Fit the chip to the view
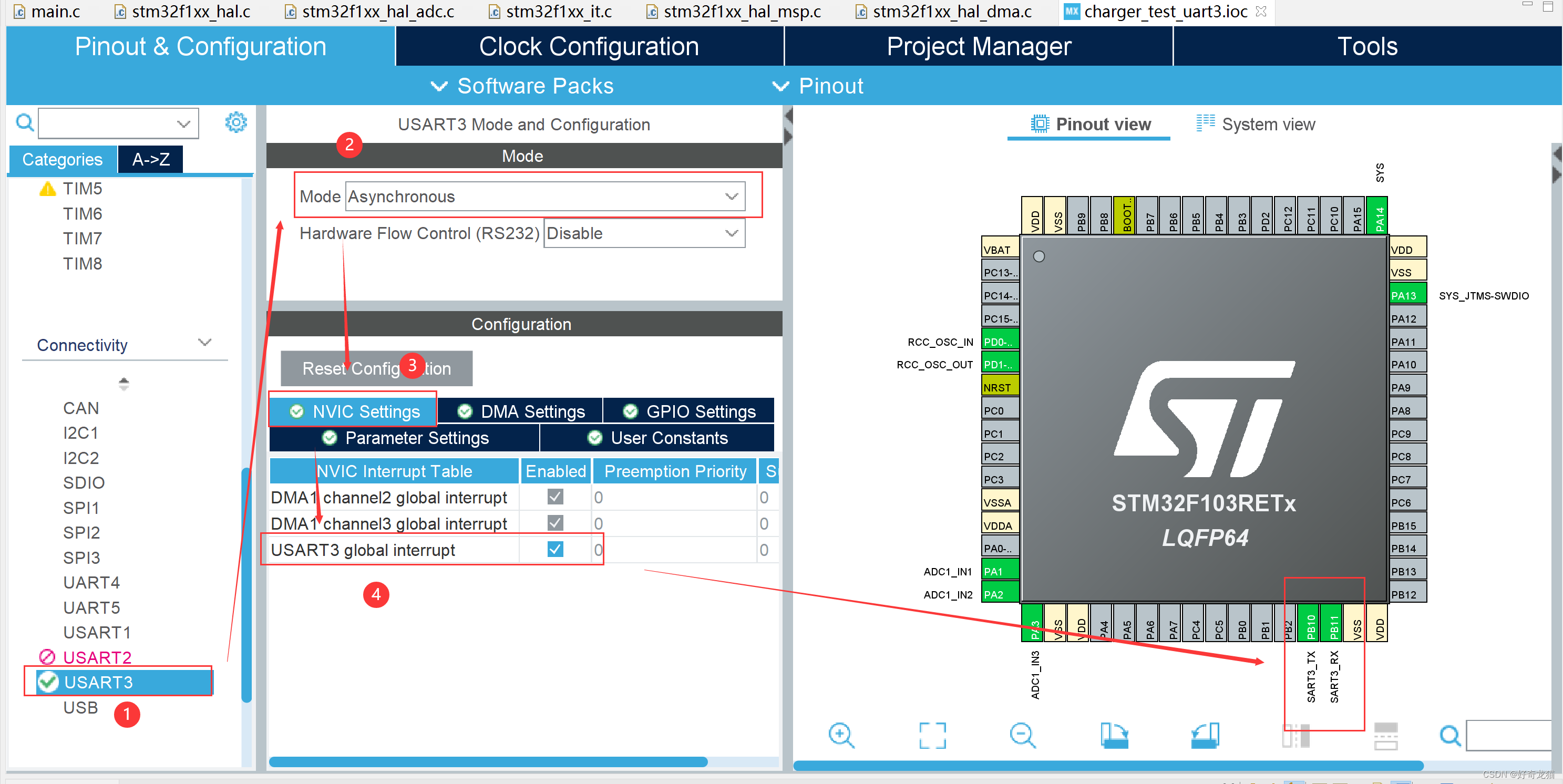Image resolution: width=1563 pixels, height=784 pixels. [932, 736]
